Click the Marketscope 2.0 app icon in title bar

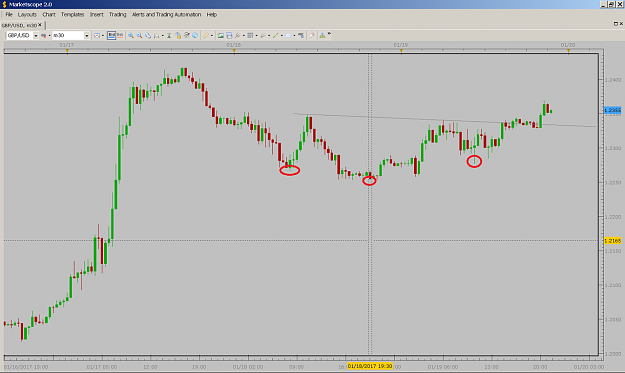click(4, 4)
